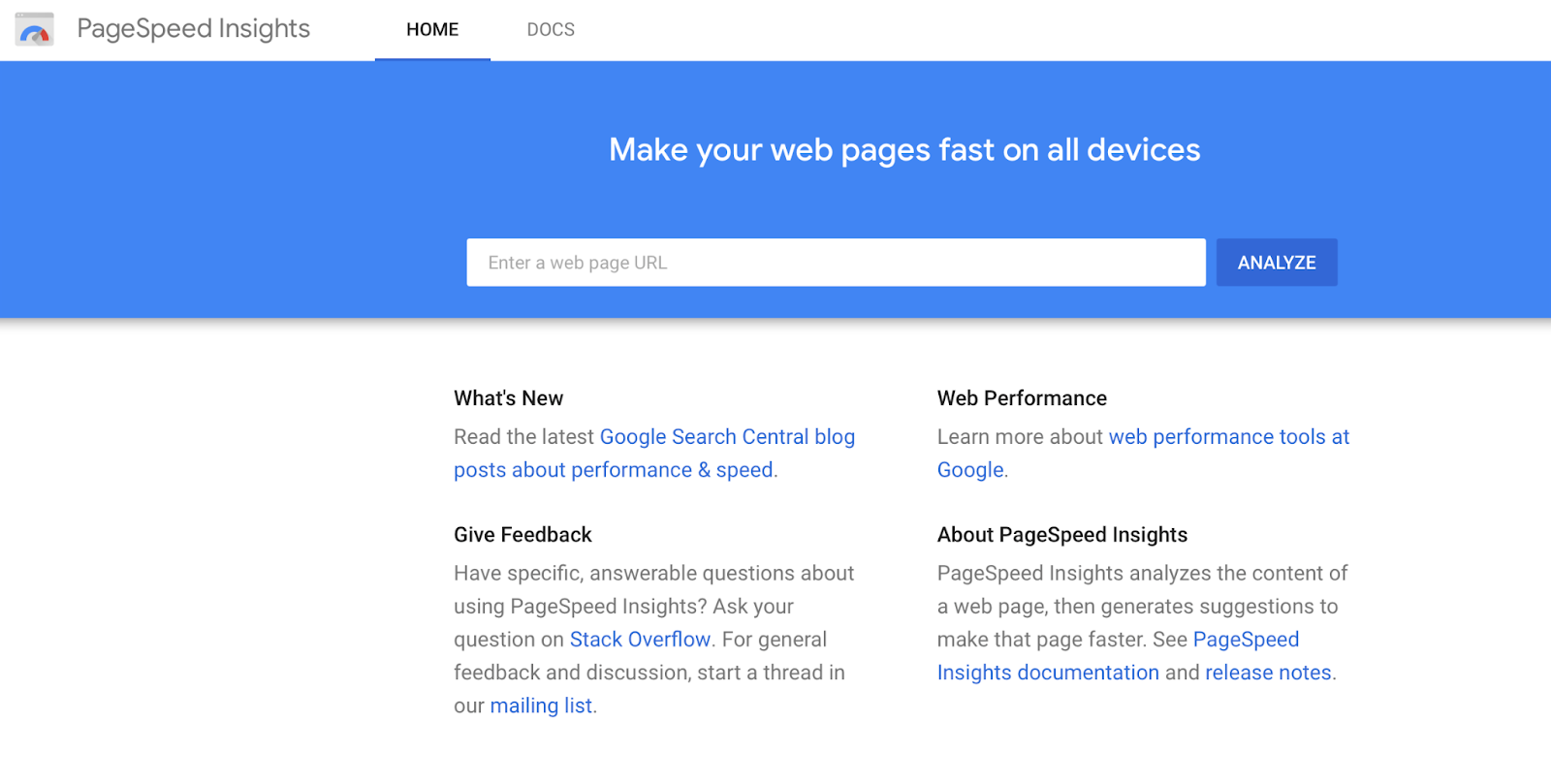This screenshot has height=784, width=1551.
Task: Click the About PageSpeed Insights heading
Action: pos(1061,535)
